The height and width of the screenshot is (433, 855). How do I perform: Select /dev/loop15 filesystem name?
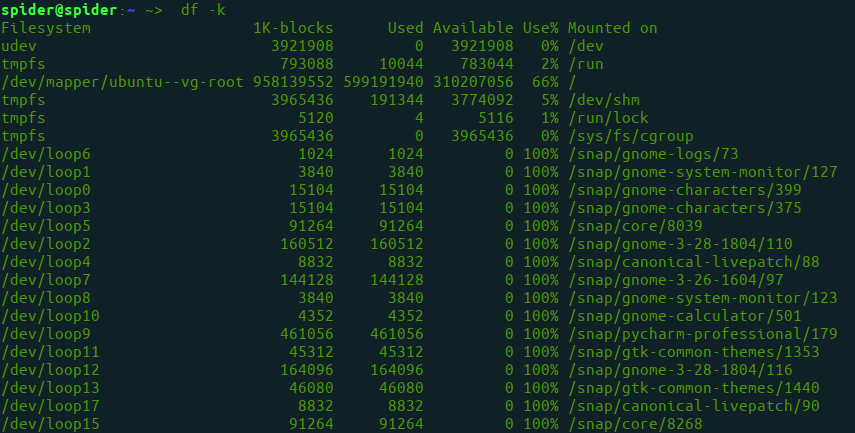(x=50, y=424)
